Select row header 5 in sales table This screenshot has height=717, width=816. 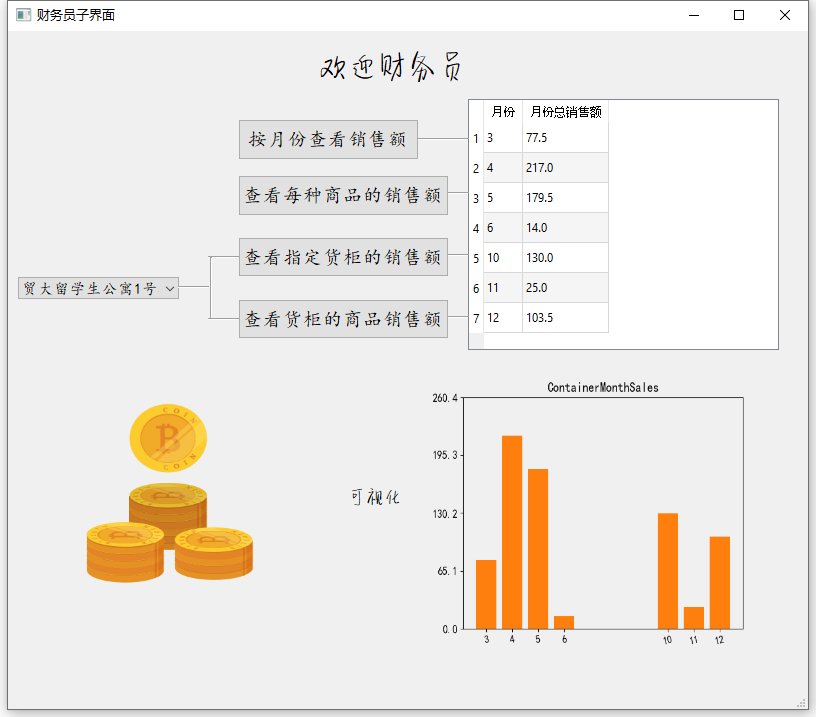click(x=476, y=258)
